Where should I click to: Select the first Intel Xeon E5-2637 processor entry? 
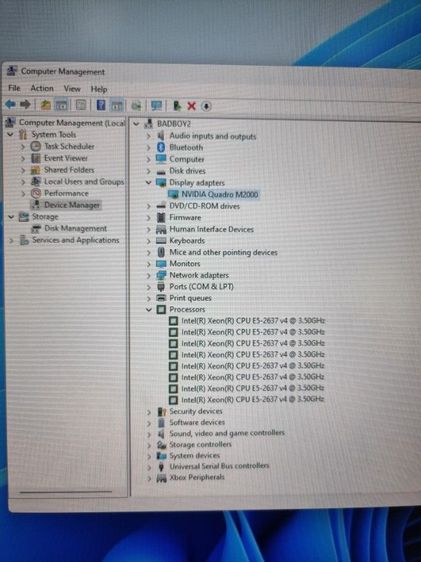[x=253, y=320]
